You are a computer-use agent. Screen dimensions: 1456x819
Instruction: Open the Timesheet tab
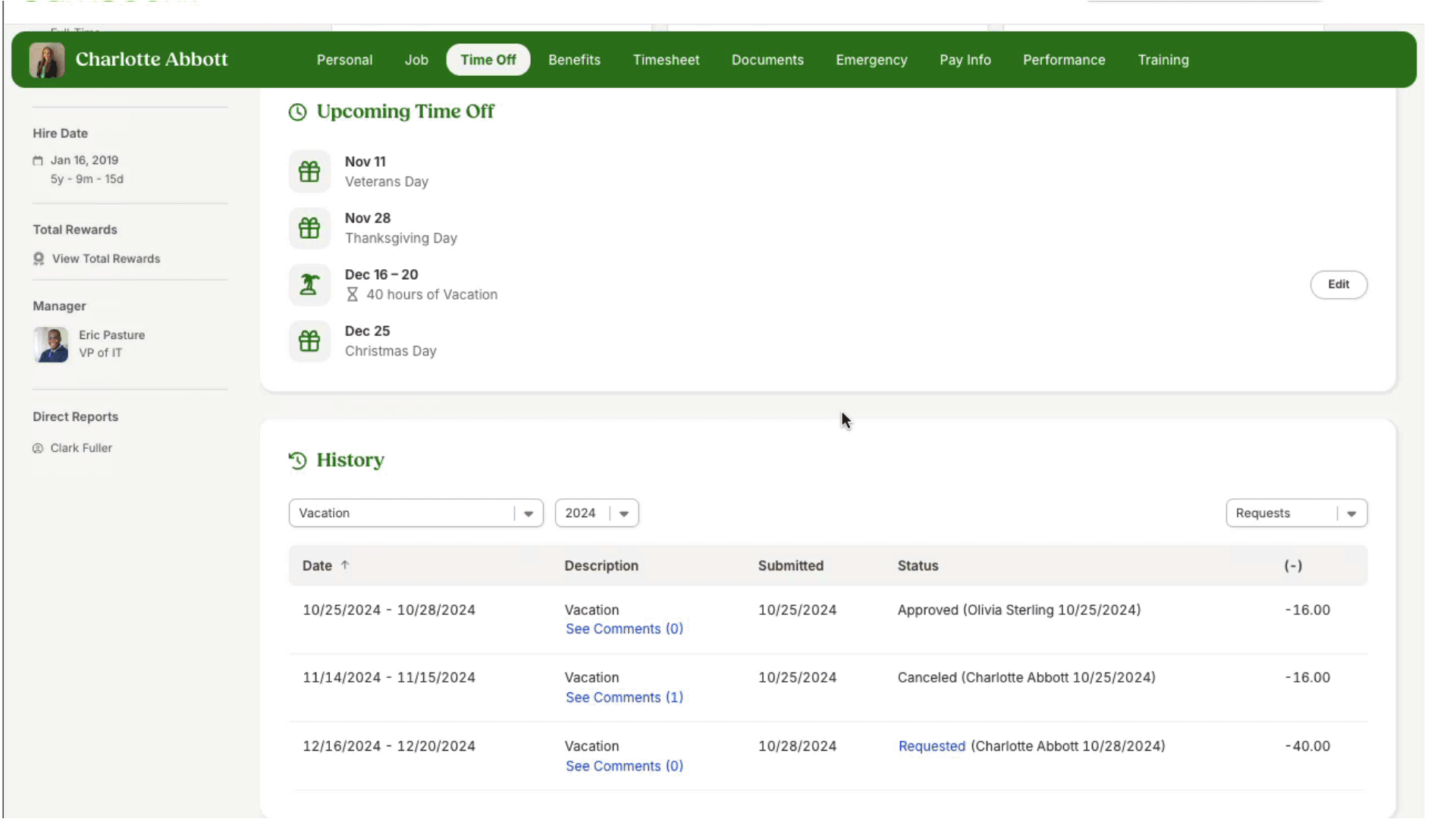[x=666, y=60]
